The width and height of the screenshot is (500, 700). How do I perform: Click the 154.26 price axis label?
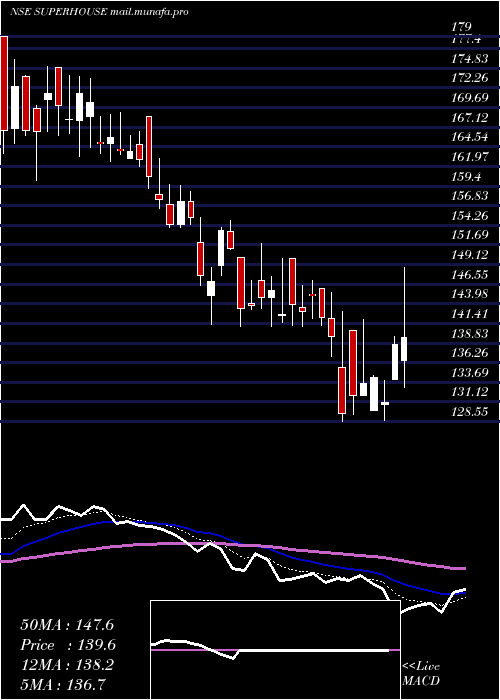(x=471, y=216)
